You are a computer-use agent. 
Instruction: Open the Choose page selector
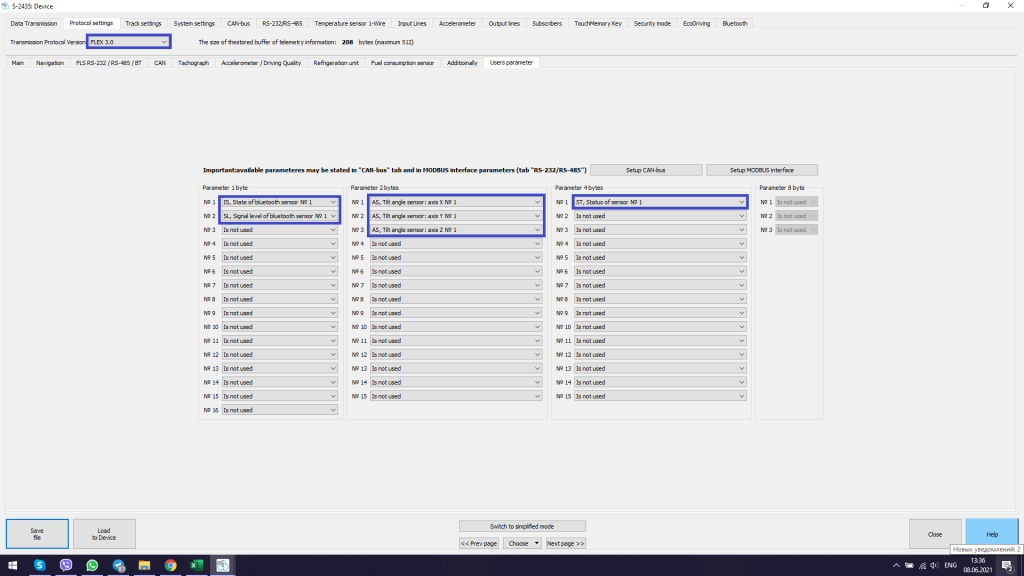click(522, 543)
